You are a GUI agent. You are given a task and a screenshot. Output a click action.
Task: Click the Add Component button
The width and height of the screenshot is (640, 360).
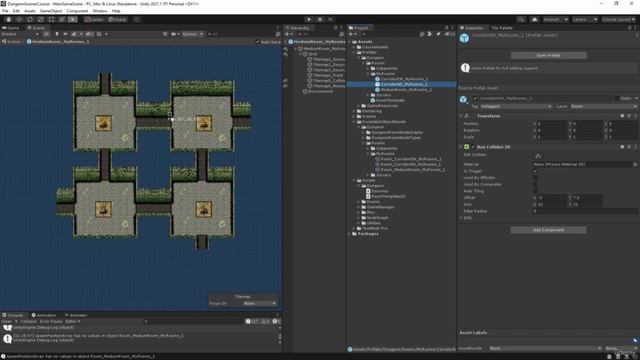pos(549,230)
